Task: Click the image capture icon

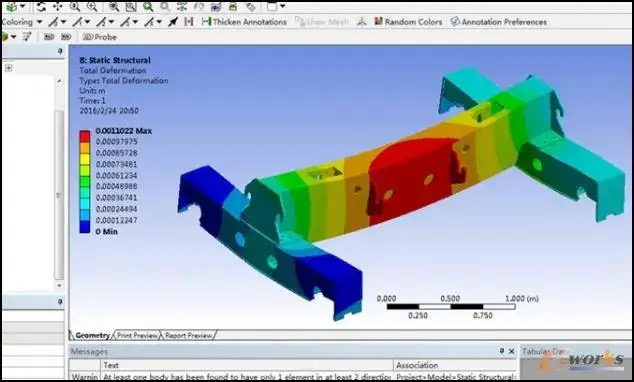Action: pyautogui.click(x=216, y=7)
